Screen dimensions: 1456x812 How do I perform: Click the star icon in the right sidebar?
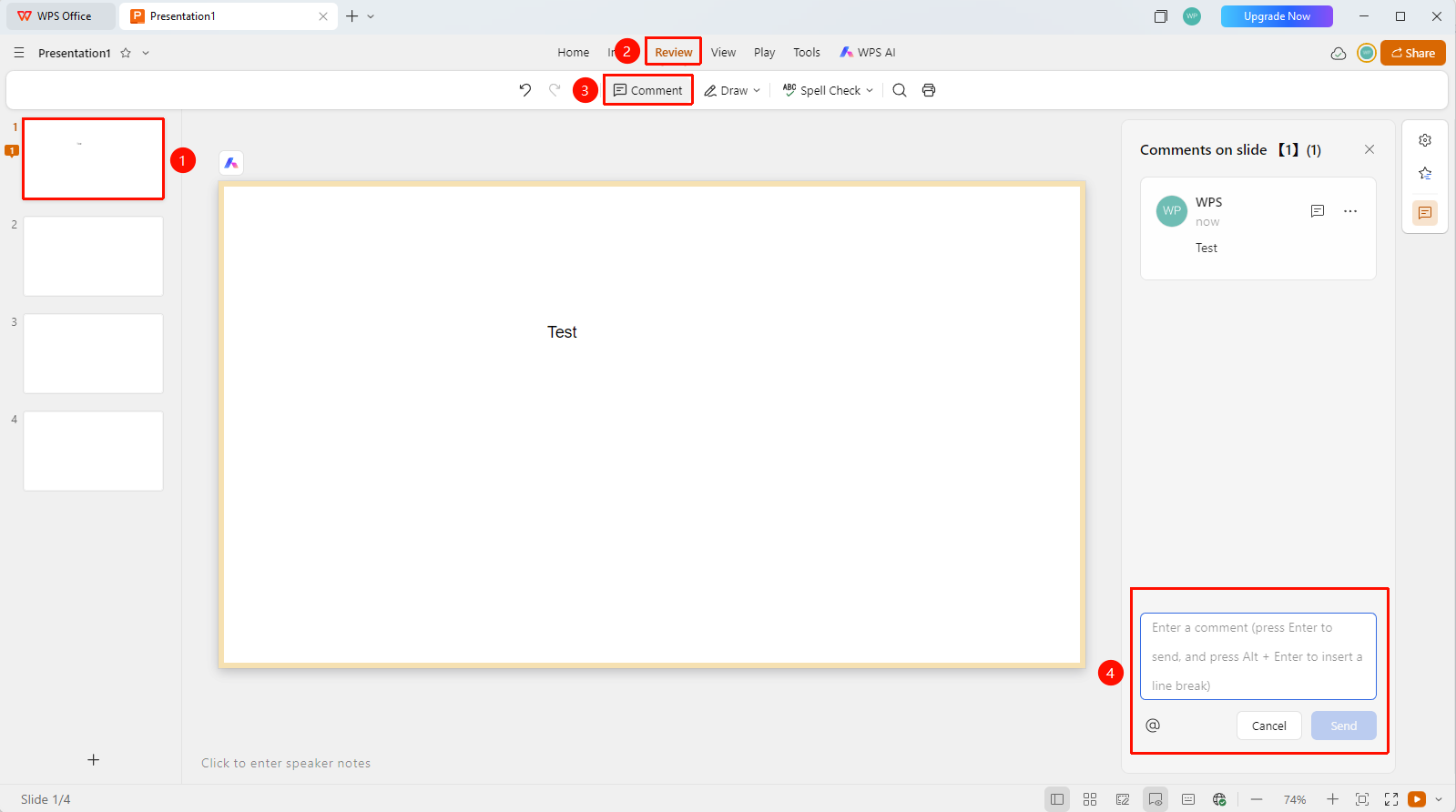coord(1425,174)
